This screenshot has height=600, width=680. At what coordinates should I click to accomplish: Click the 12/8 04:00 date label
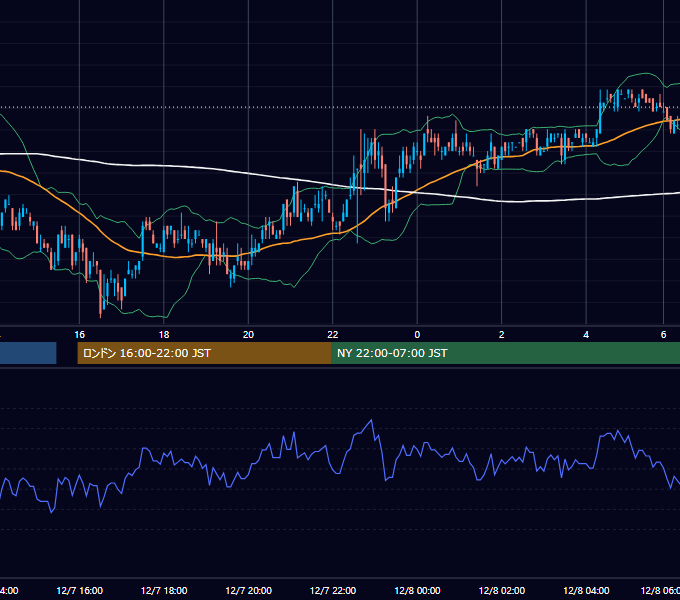pyautogui.click(x=586, y=590)
